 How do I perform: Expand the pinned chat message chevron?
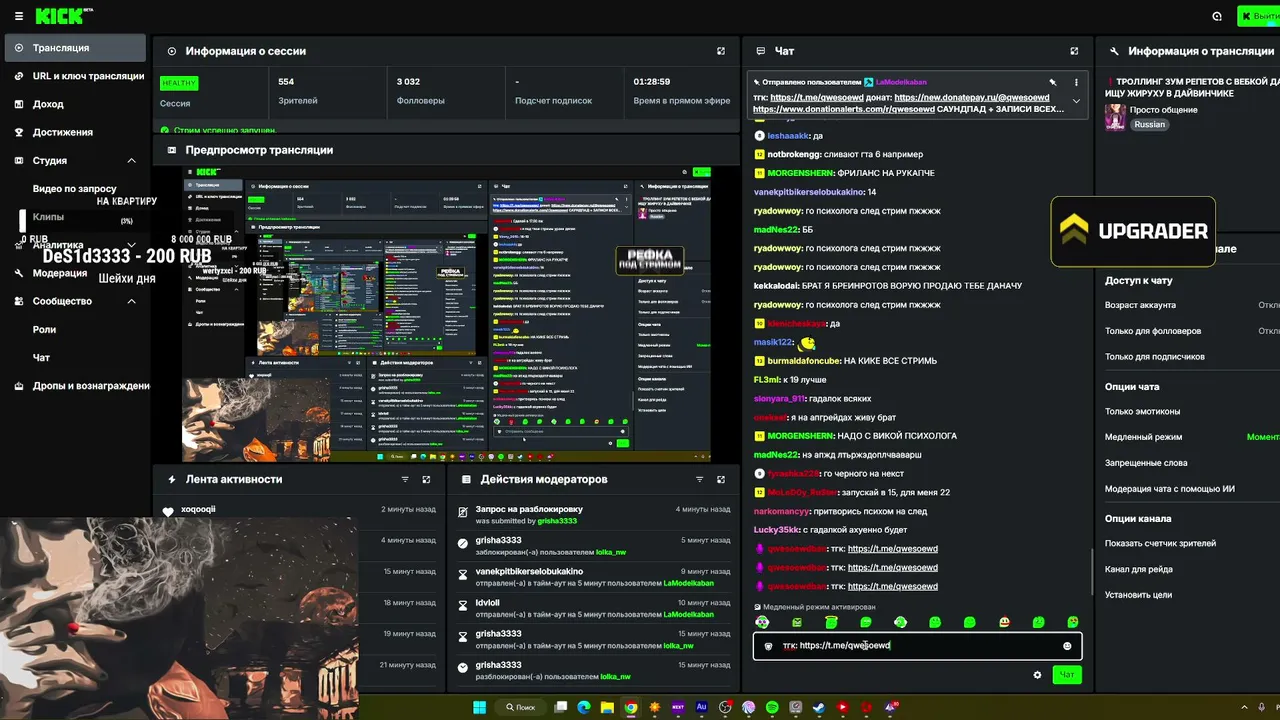tap(1076, 101)
